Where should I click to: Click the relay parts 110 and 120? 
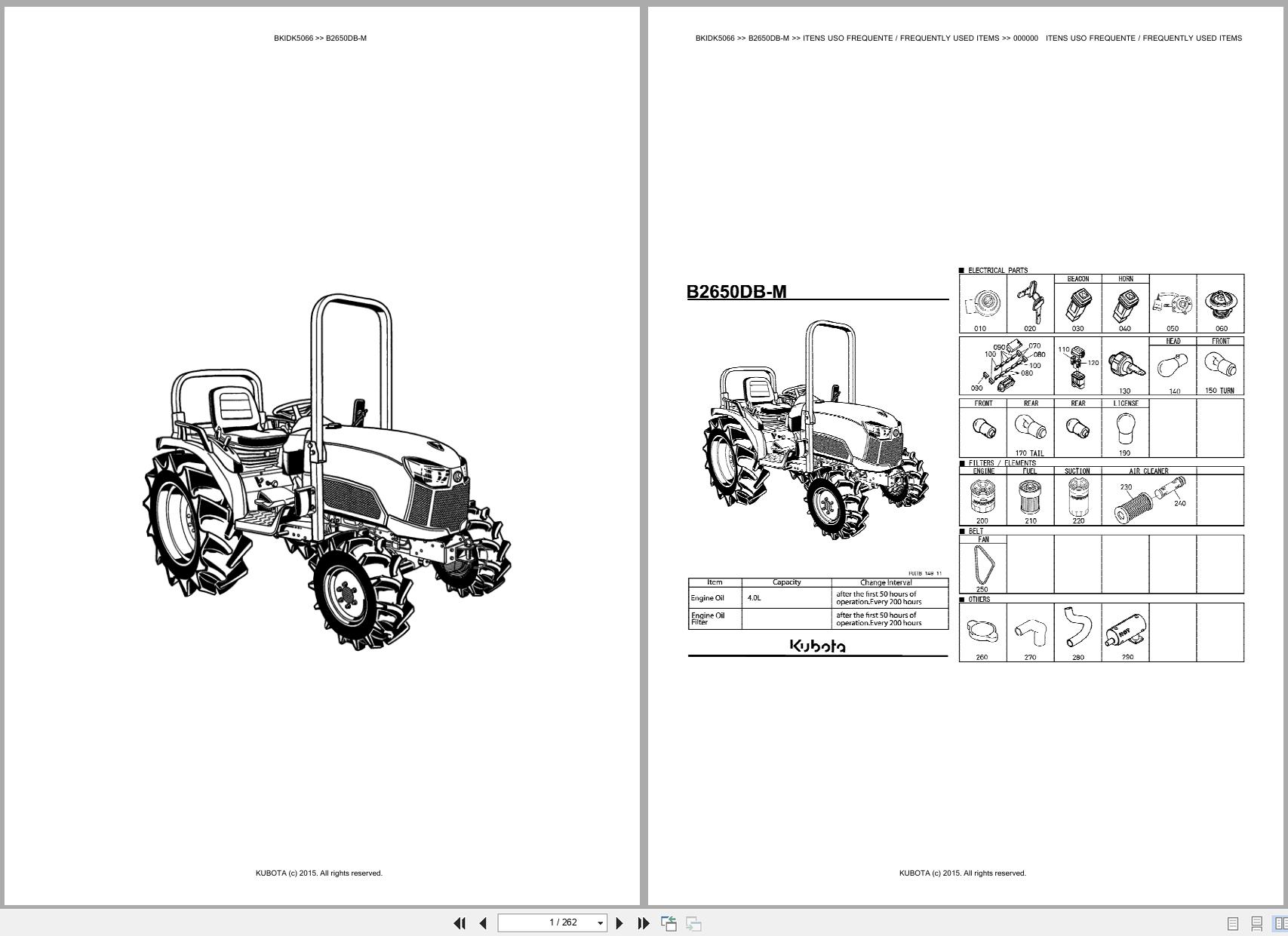coord(1077,367)
